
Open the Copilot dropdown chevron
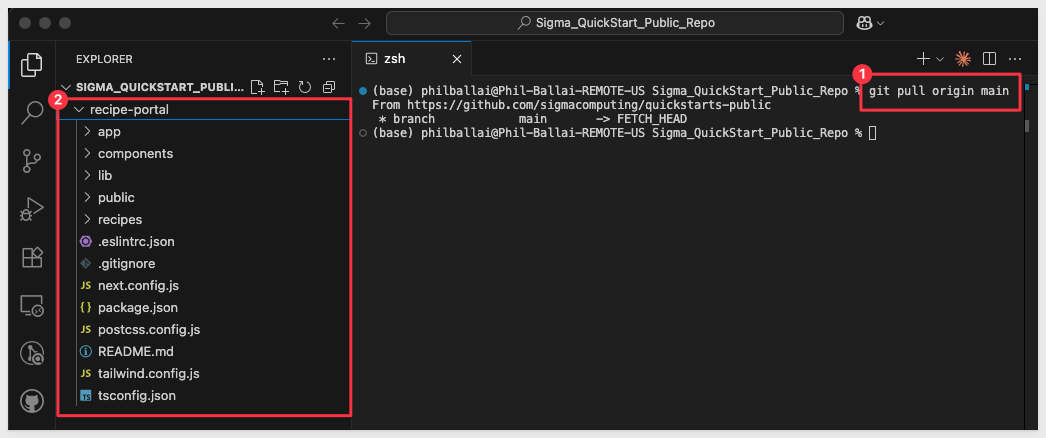[x=881, y=23]
